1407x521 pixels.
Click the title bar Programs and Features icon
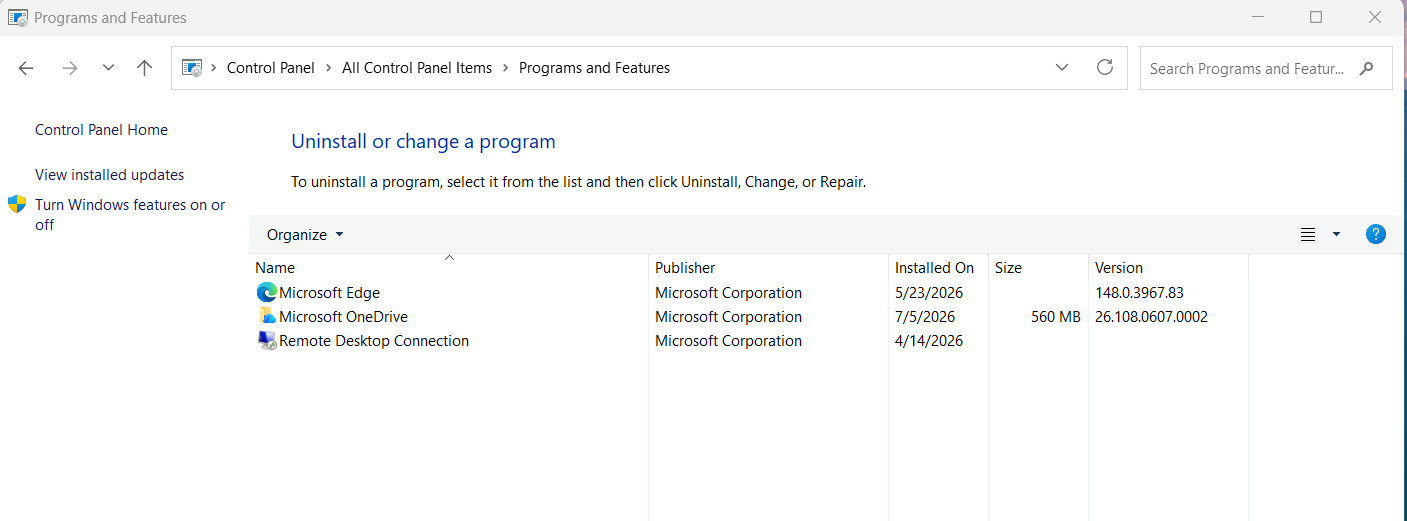click(17, 17)
